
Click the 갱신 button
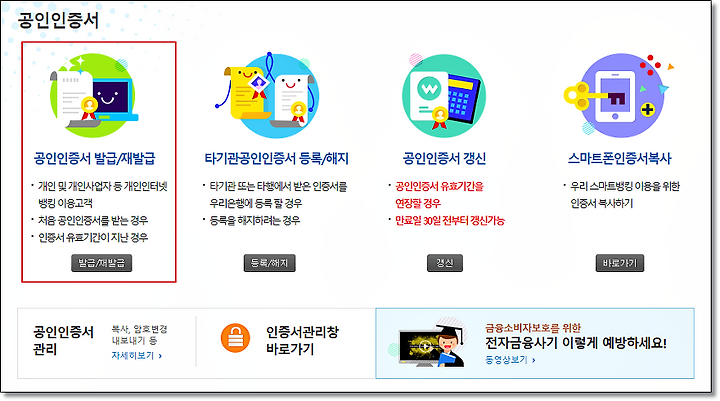coord(444,263)
